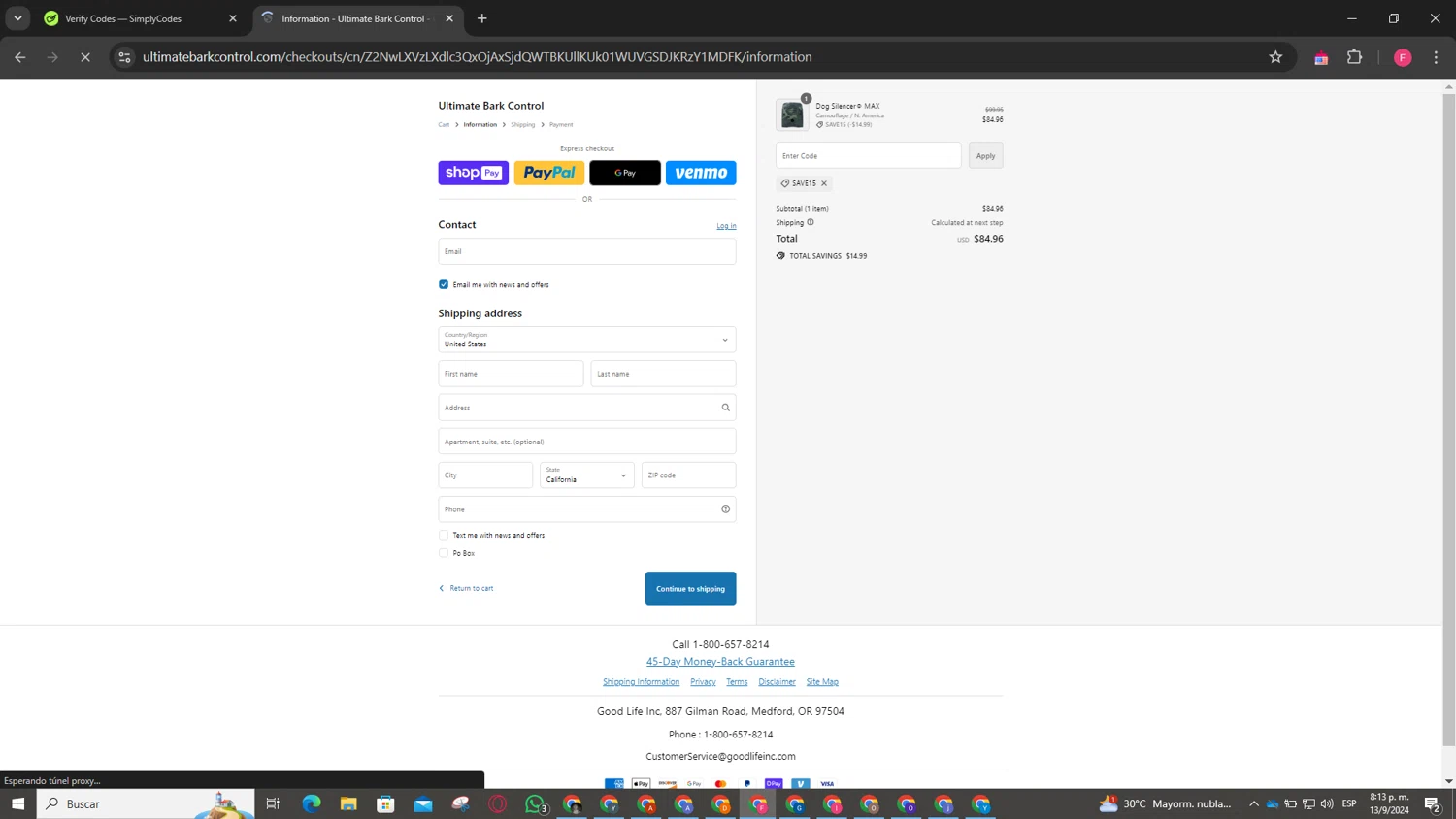Open File Explorer from taskbar
This screenshot has height=819, width=1456.
pos(348,803)
